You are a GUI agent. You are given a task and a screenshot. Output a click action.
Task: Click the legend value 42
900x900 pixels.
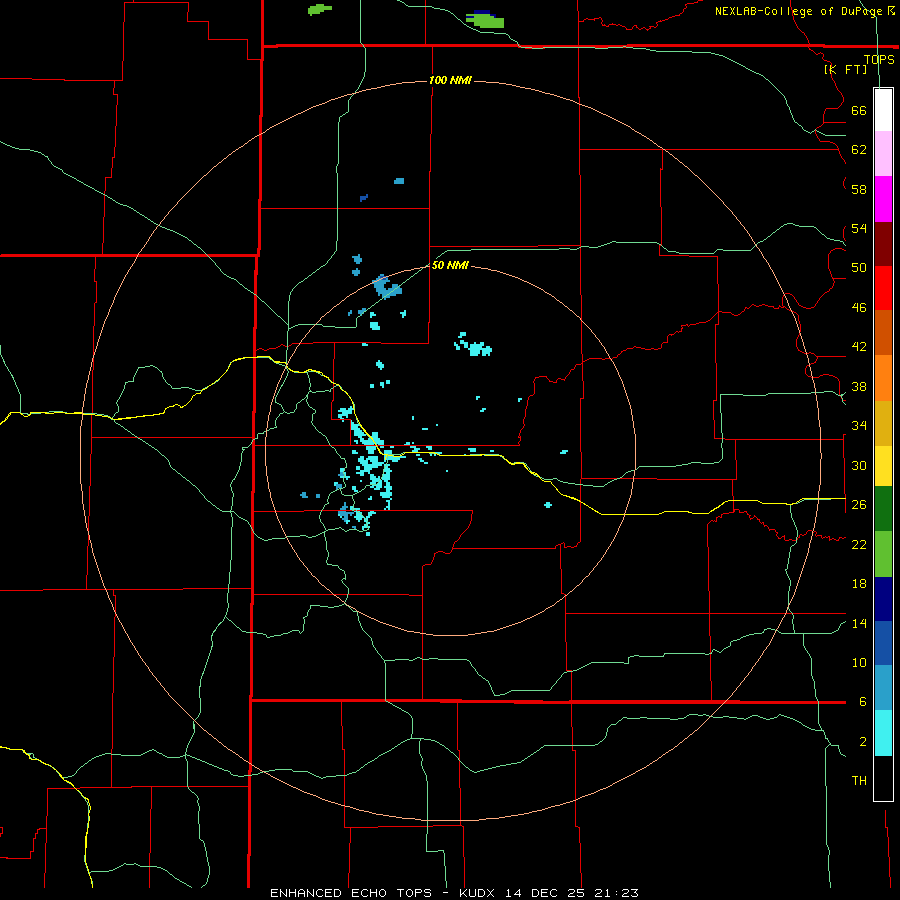point(859,346)
